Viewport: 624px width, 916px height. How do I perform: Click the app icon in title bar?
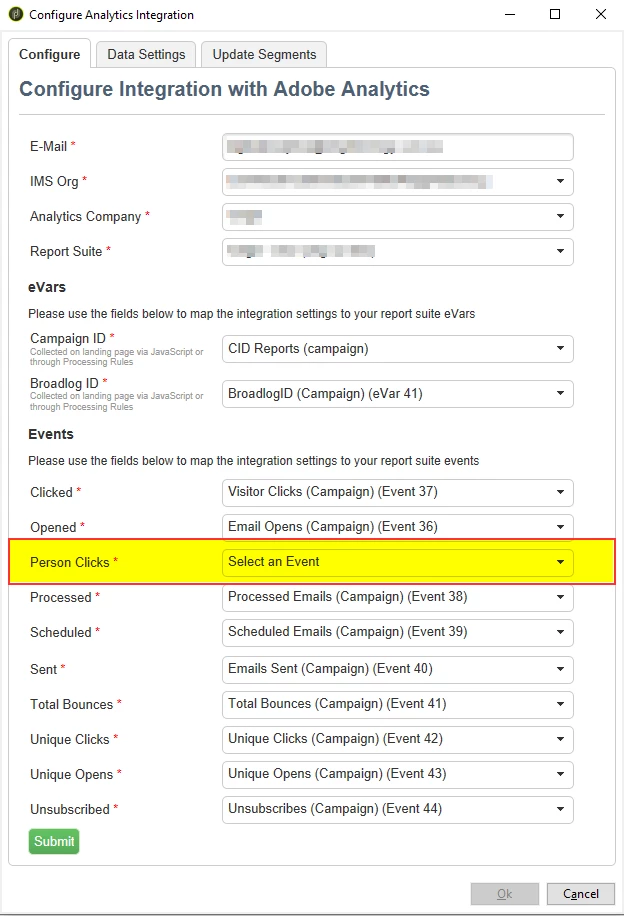point(16,14)
